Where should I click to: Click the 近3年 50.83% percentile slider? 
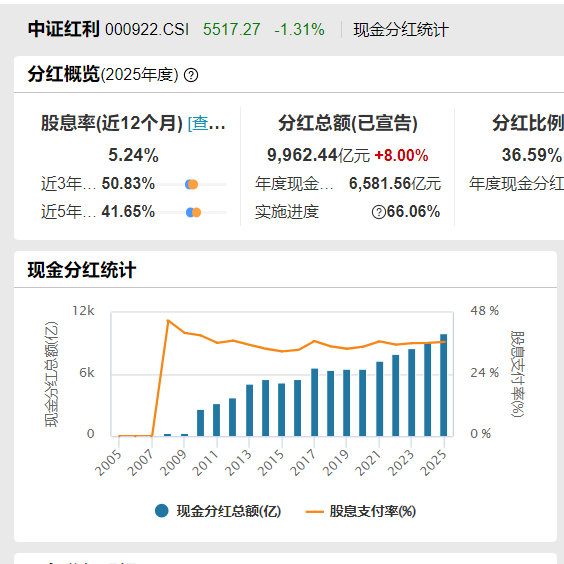[x=191, y=185]
